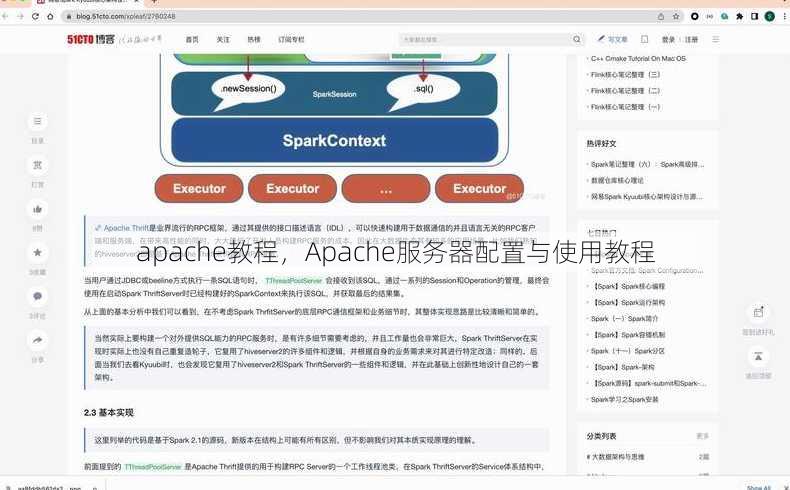Bookmark the page with the star icon
The image size is (790, 490).
coord(676,16)
